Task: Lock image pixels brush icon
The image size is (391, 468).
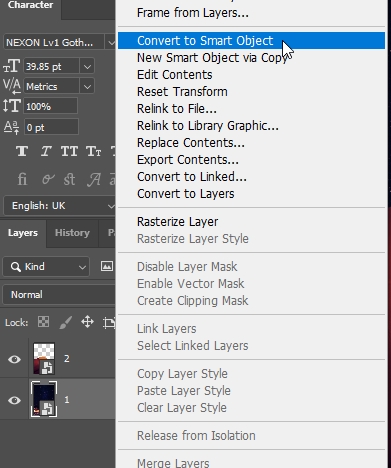Action: pyautogui.click(x=66, y=322)
